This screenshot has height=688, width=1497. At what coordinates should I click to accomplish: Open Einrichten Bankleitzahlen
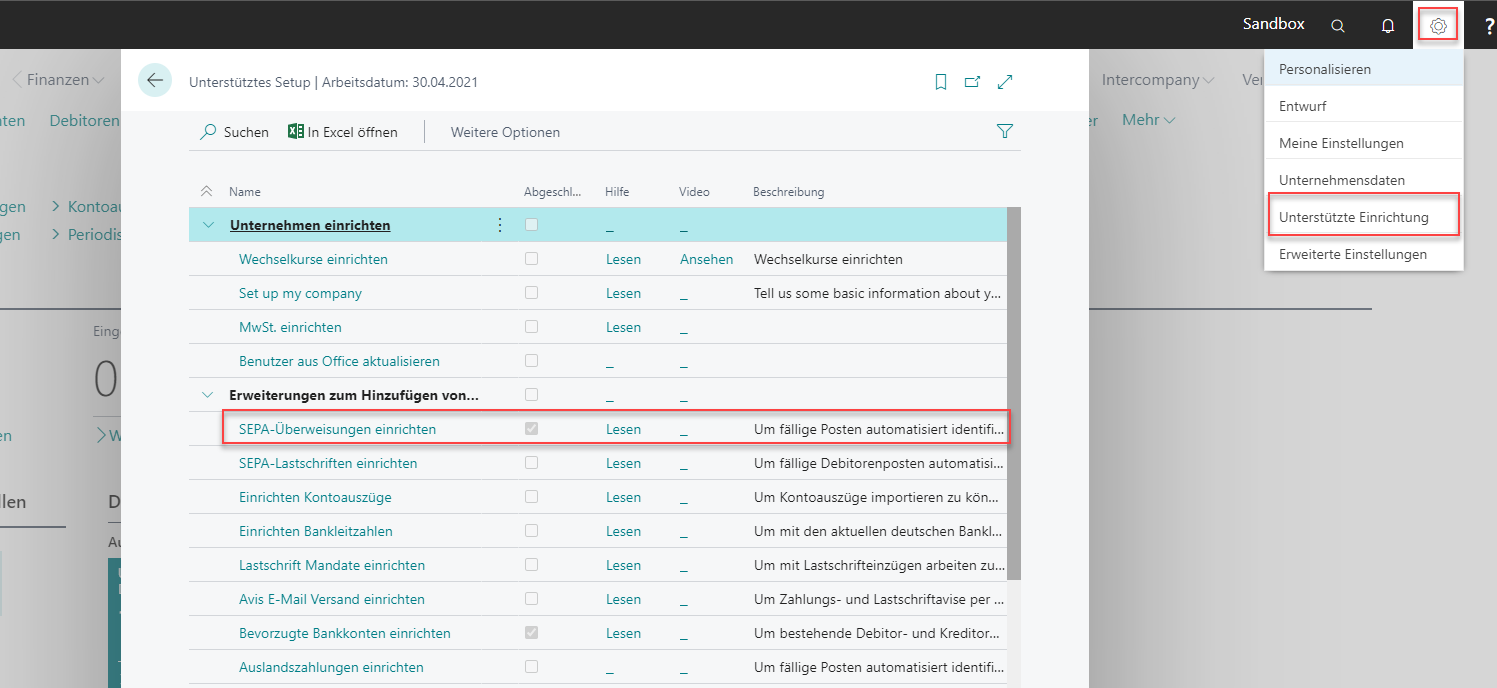click(316, 531)
